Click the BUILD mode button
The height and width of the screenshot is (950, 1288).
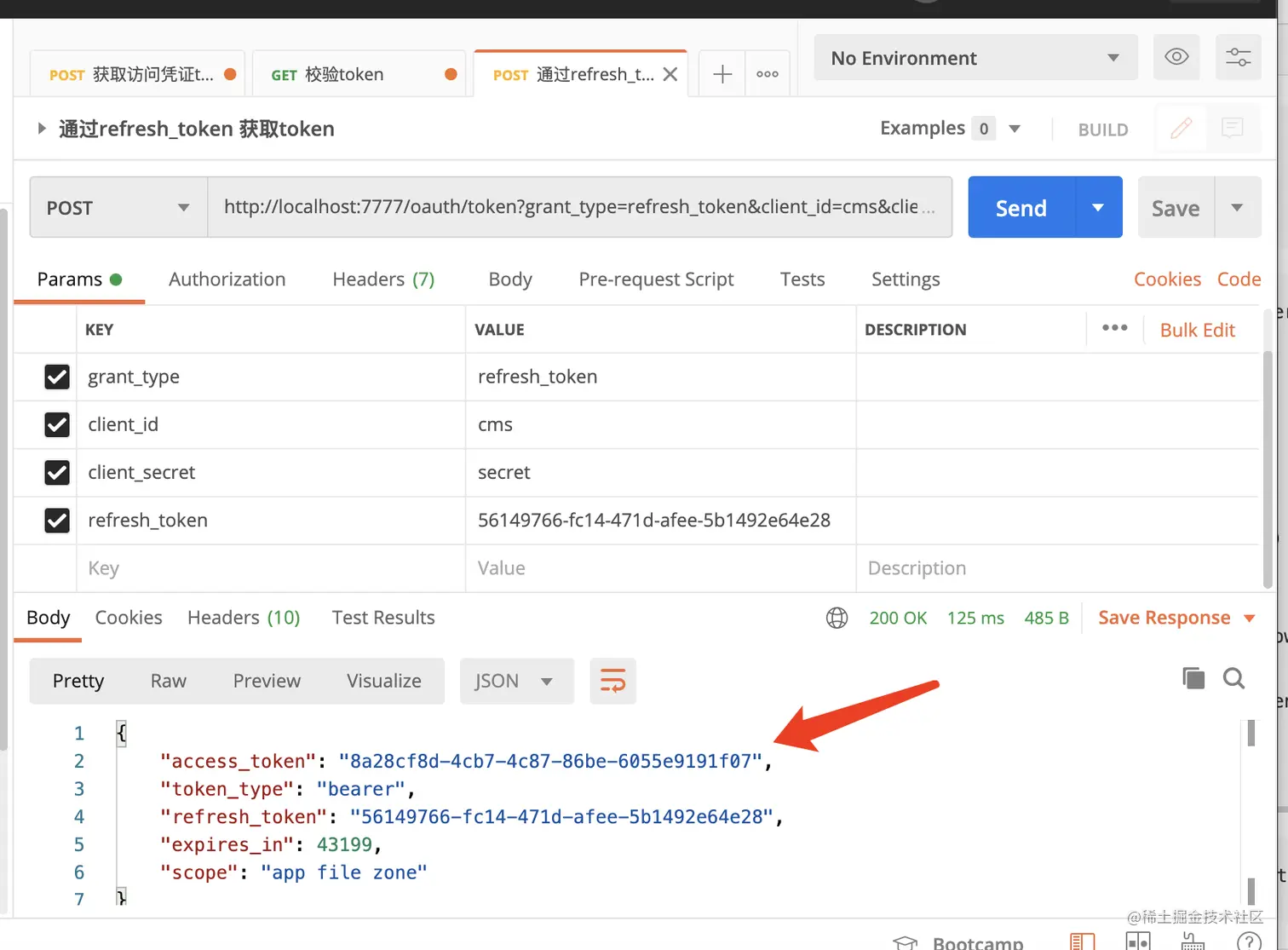point(1103,130)
